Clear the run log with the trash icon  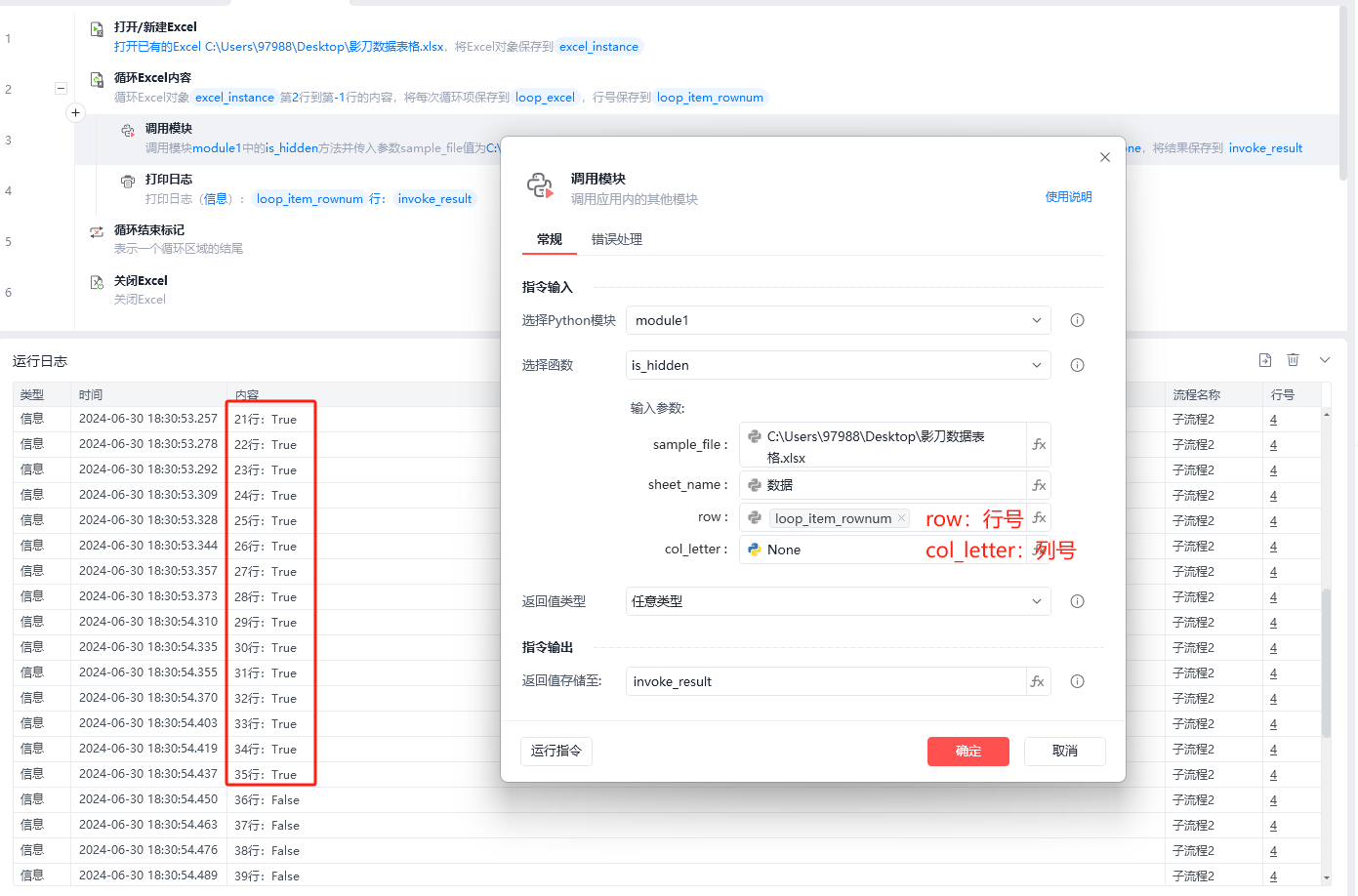click(1293, 360)
